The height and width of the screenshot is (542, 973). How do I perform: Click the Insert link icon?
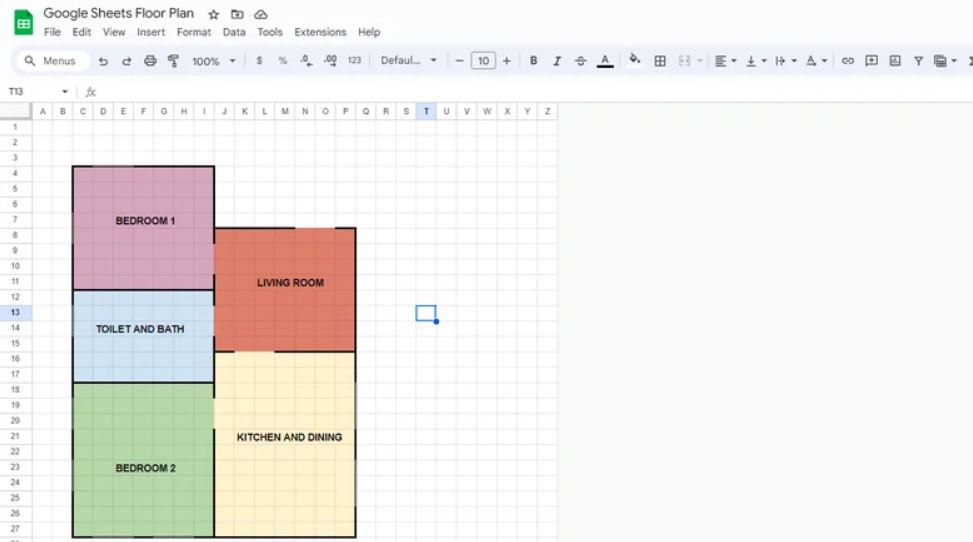[848, 61]
